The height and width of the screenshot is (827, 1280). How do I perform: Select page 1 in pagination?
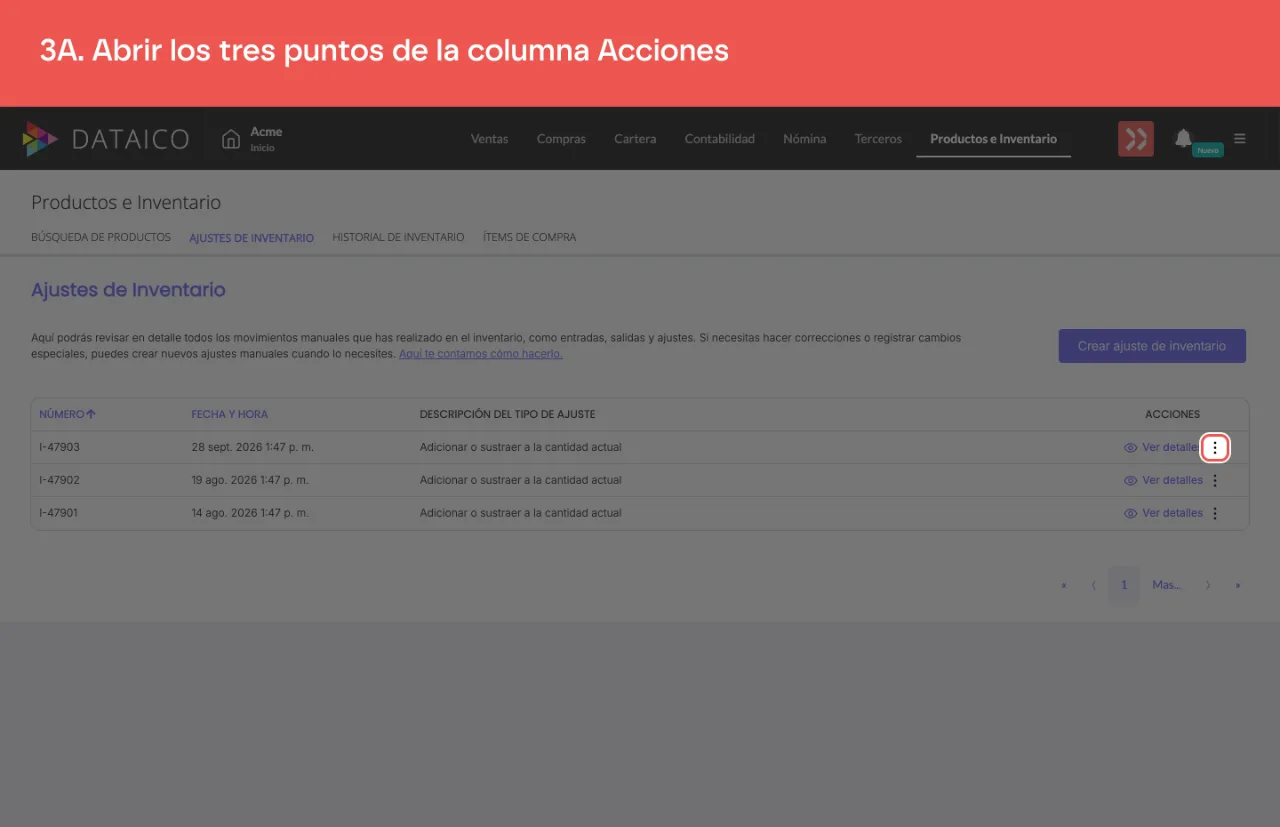point(1124,585)
